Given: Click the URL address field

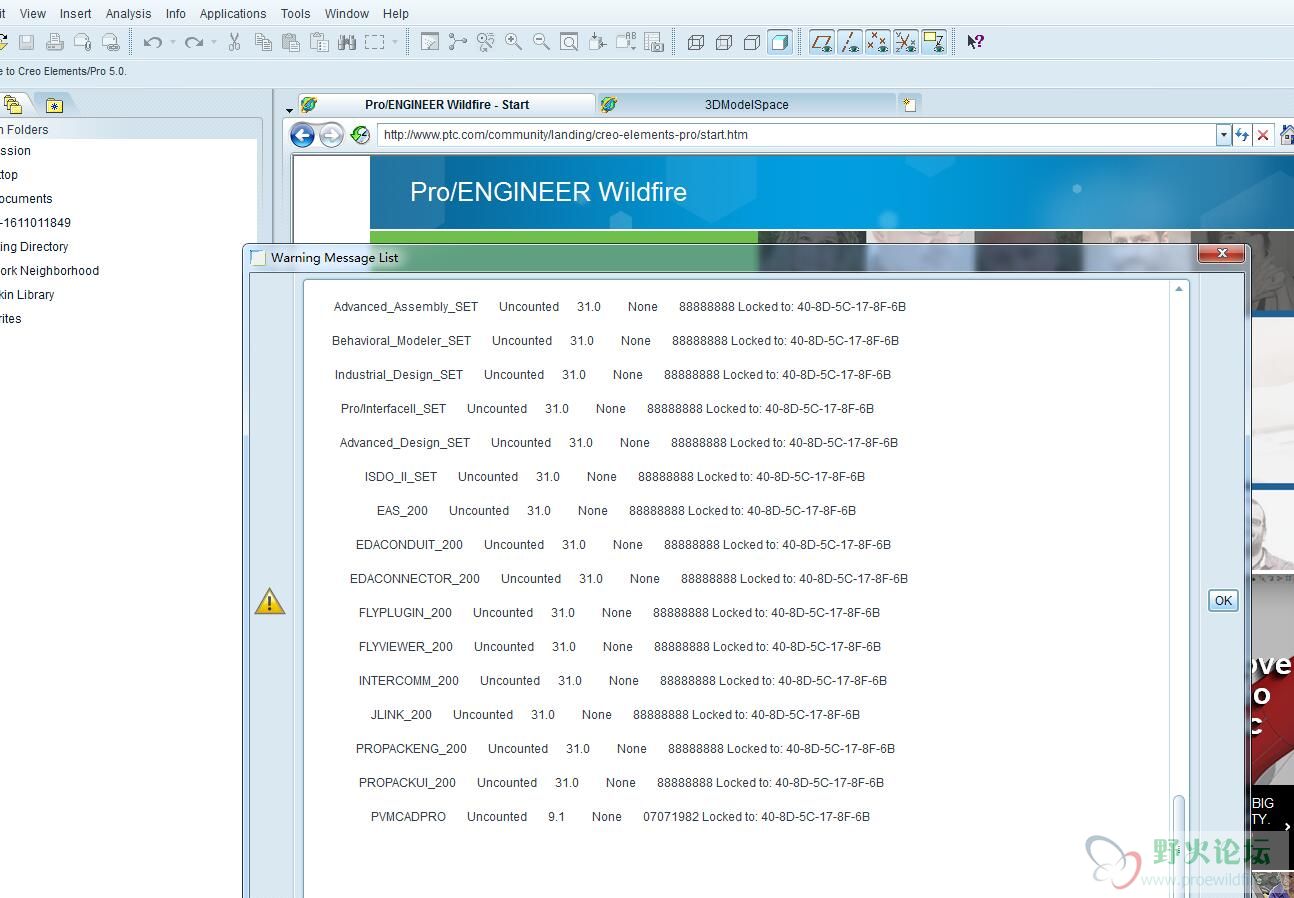Looking at the screenshot, I should point(796,135).
